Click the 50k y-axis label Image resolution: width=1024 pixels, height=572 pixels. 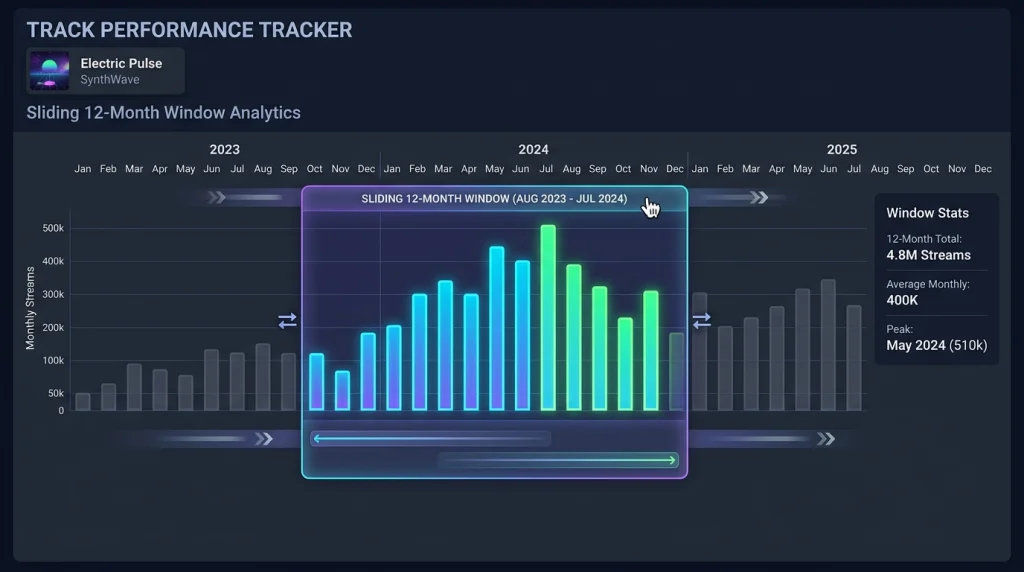[x=56, y=394]
